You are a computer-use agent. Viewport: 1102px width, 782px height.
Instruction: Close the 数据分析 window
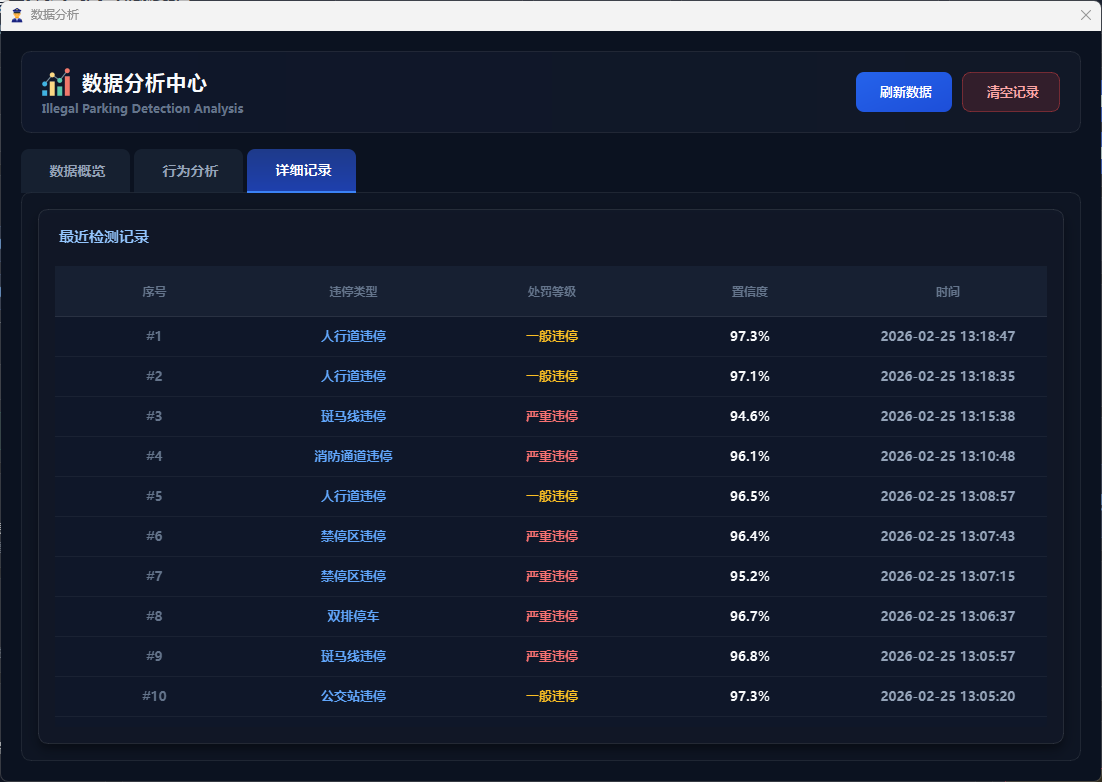(1085, 15)
